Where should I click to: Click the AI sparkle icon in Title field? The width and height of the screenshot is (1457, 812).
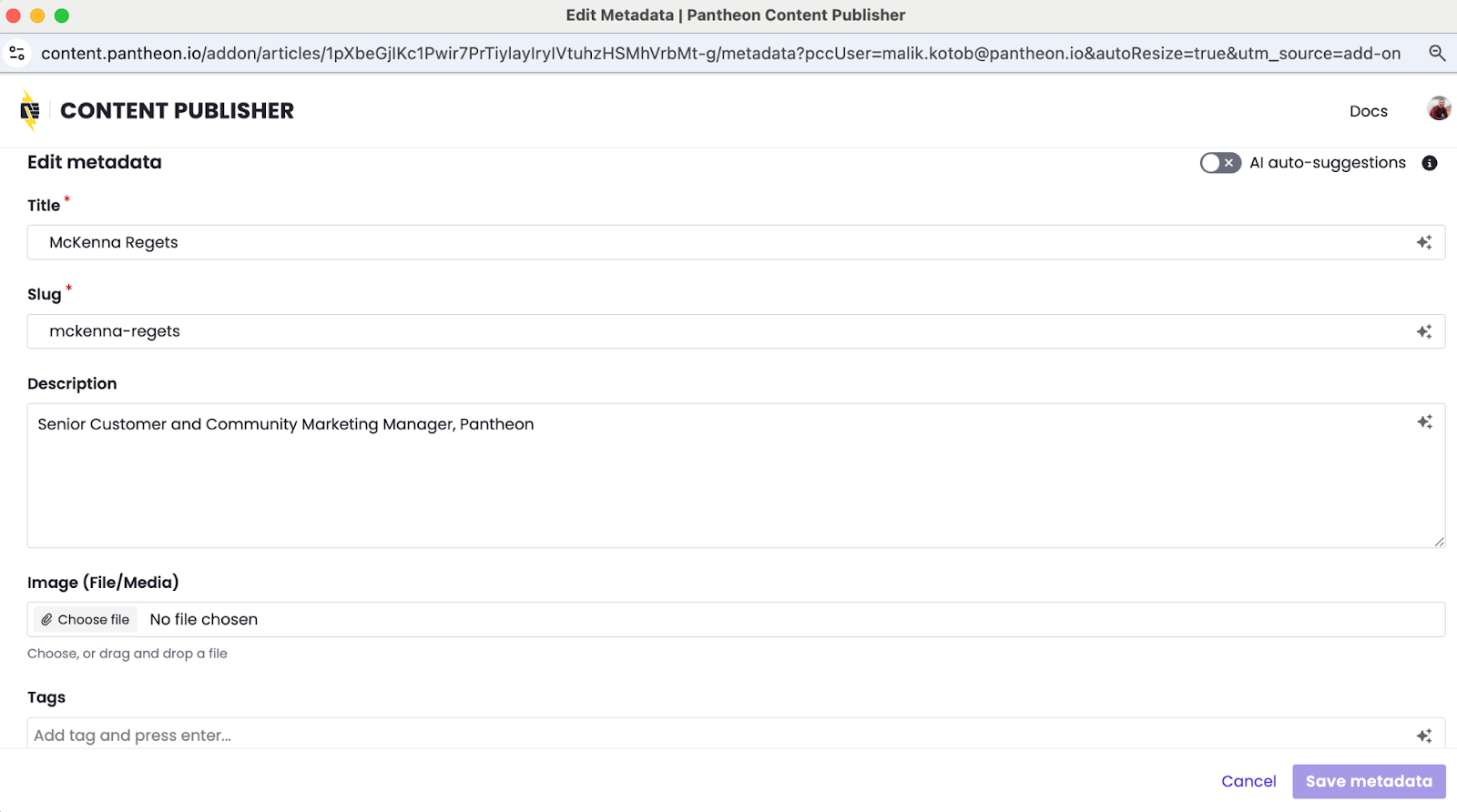coord(1424,242)
